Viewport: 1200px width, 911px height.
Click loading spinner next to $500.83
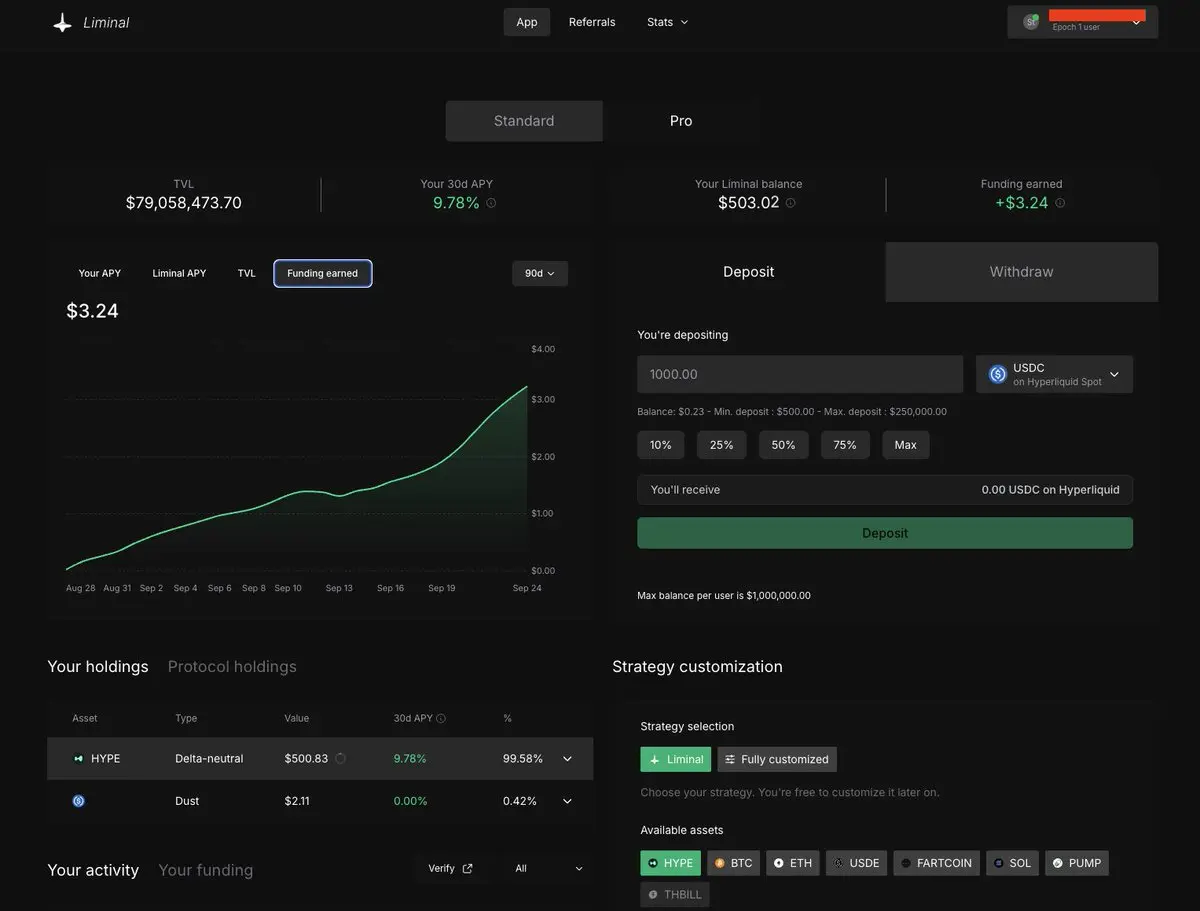pyautogui.click(x=340, y=759)
